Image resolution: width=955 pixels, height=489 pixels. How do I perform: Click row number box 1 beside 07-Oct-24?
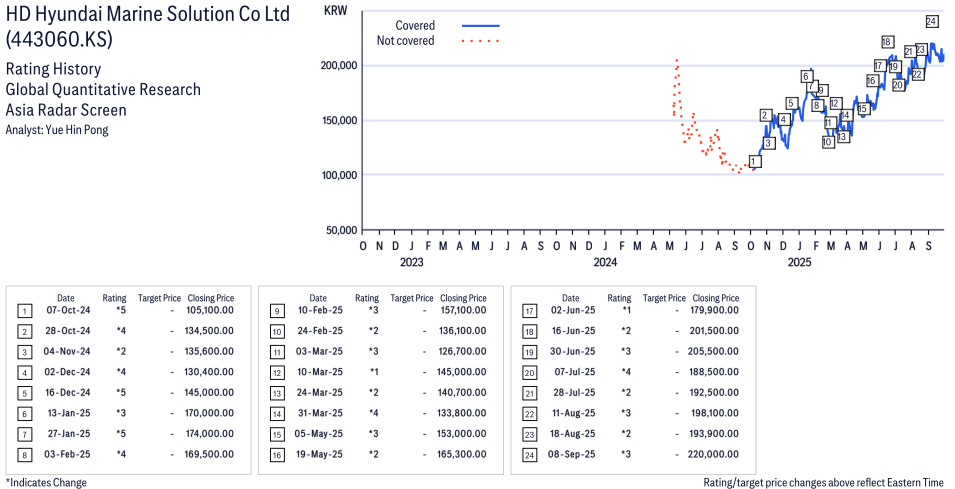(24, 310)
